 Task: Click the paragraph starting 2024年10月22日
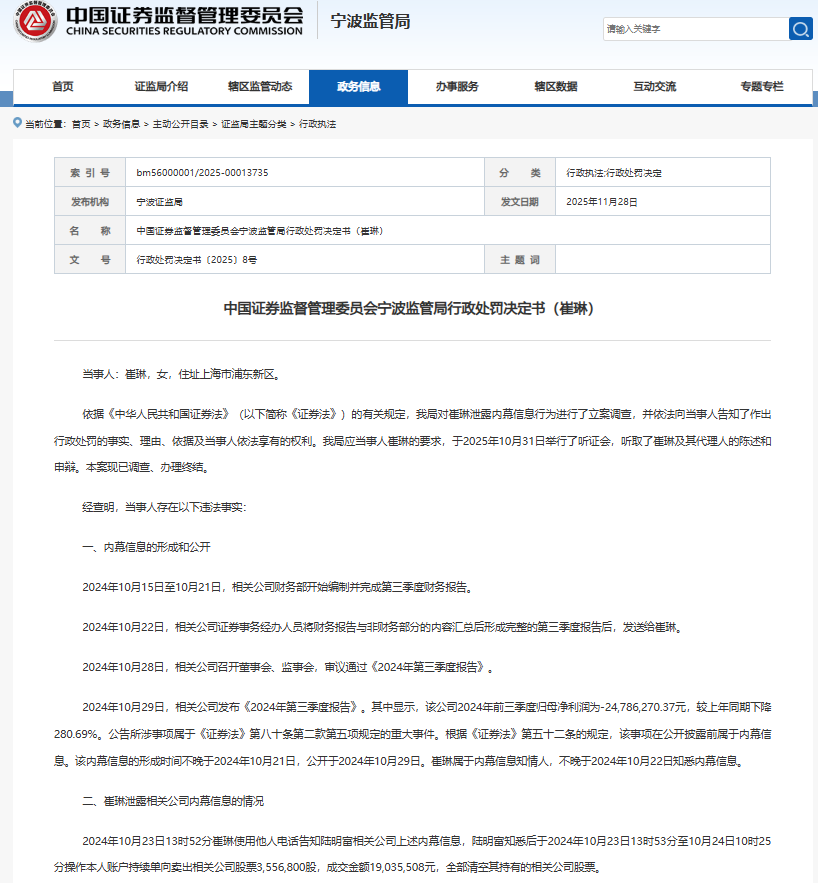coord(384,627)
